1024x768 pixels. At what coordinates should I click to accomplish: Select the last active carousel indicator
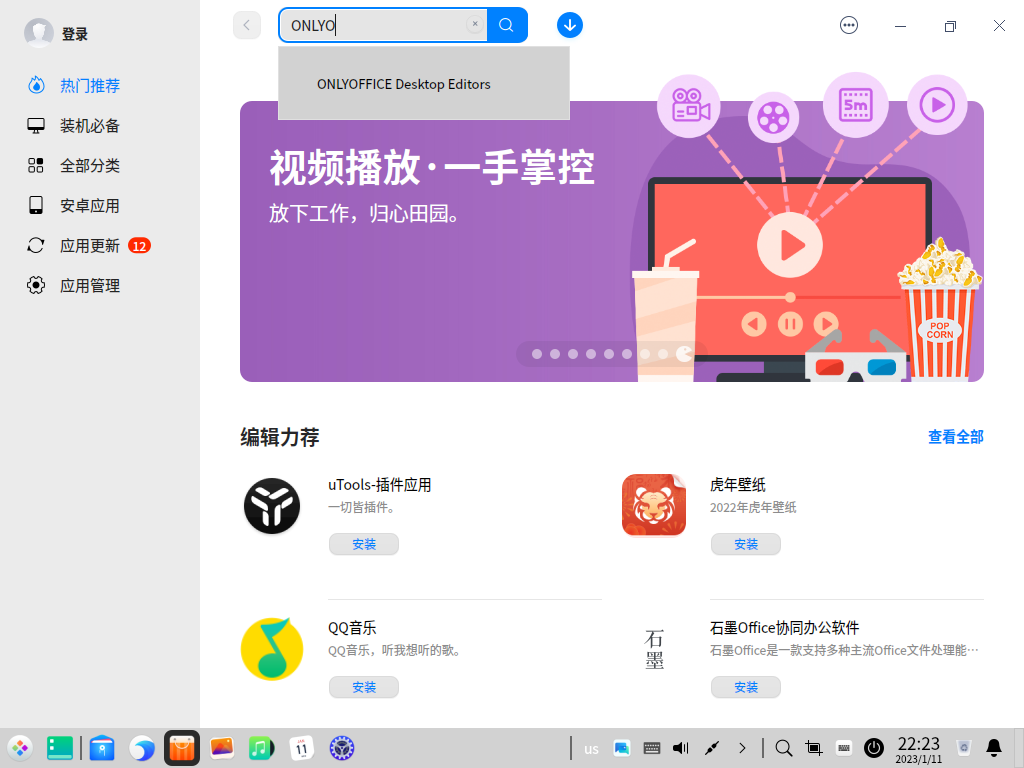[x=684, y=354]
